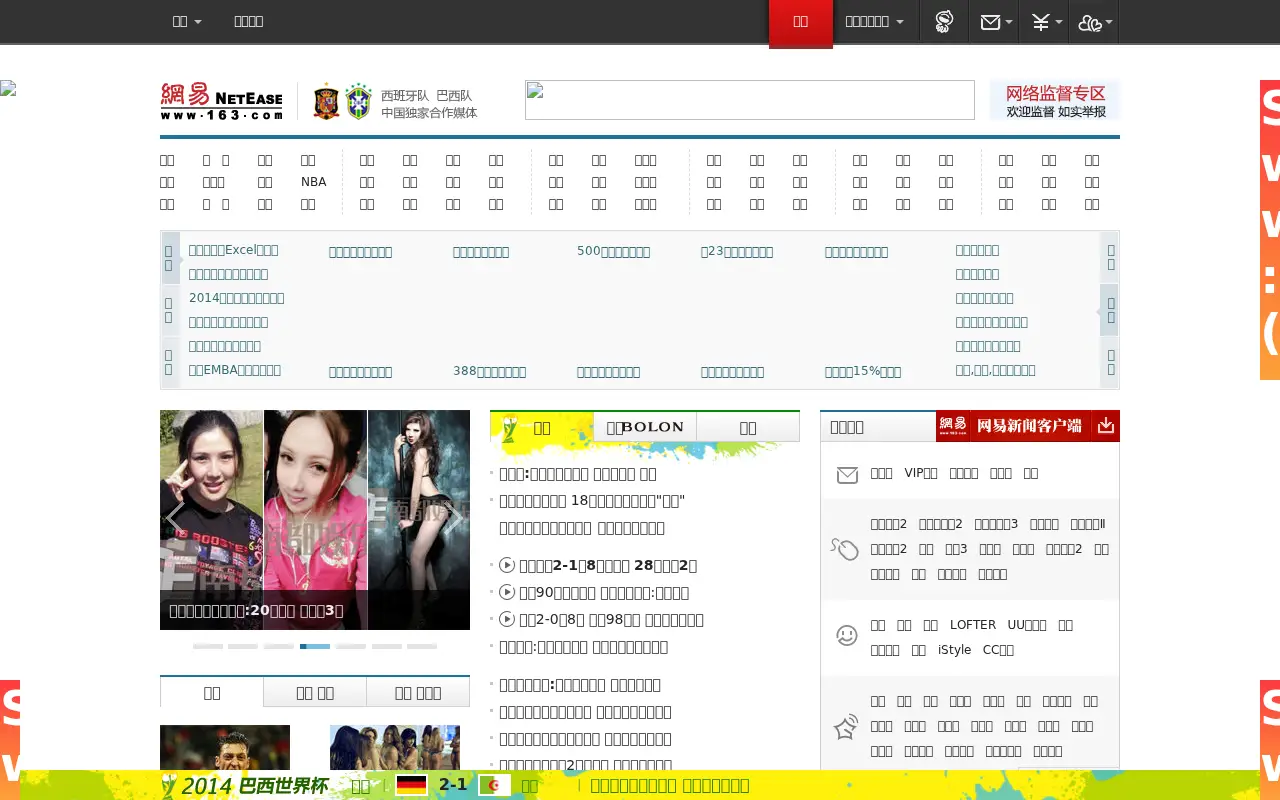This screenshot has width=1280, height=800.
Task: Expand the yen payment menu in top bar
Action: 1045,22
